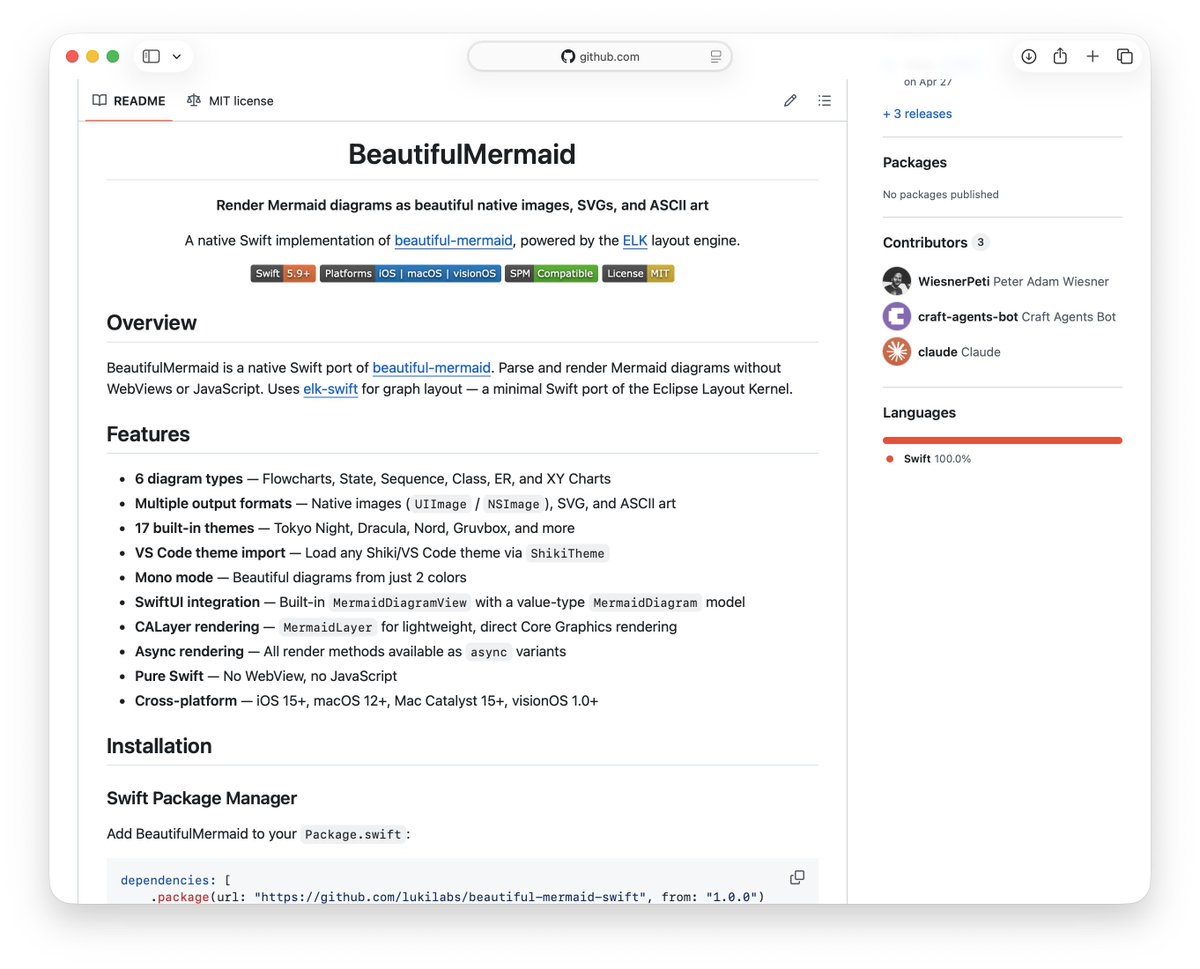Click the Features heading

tap(148, 434)
